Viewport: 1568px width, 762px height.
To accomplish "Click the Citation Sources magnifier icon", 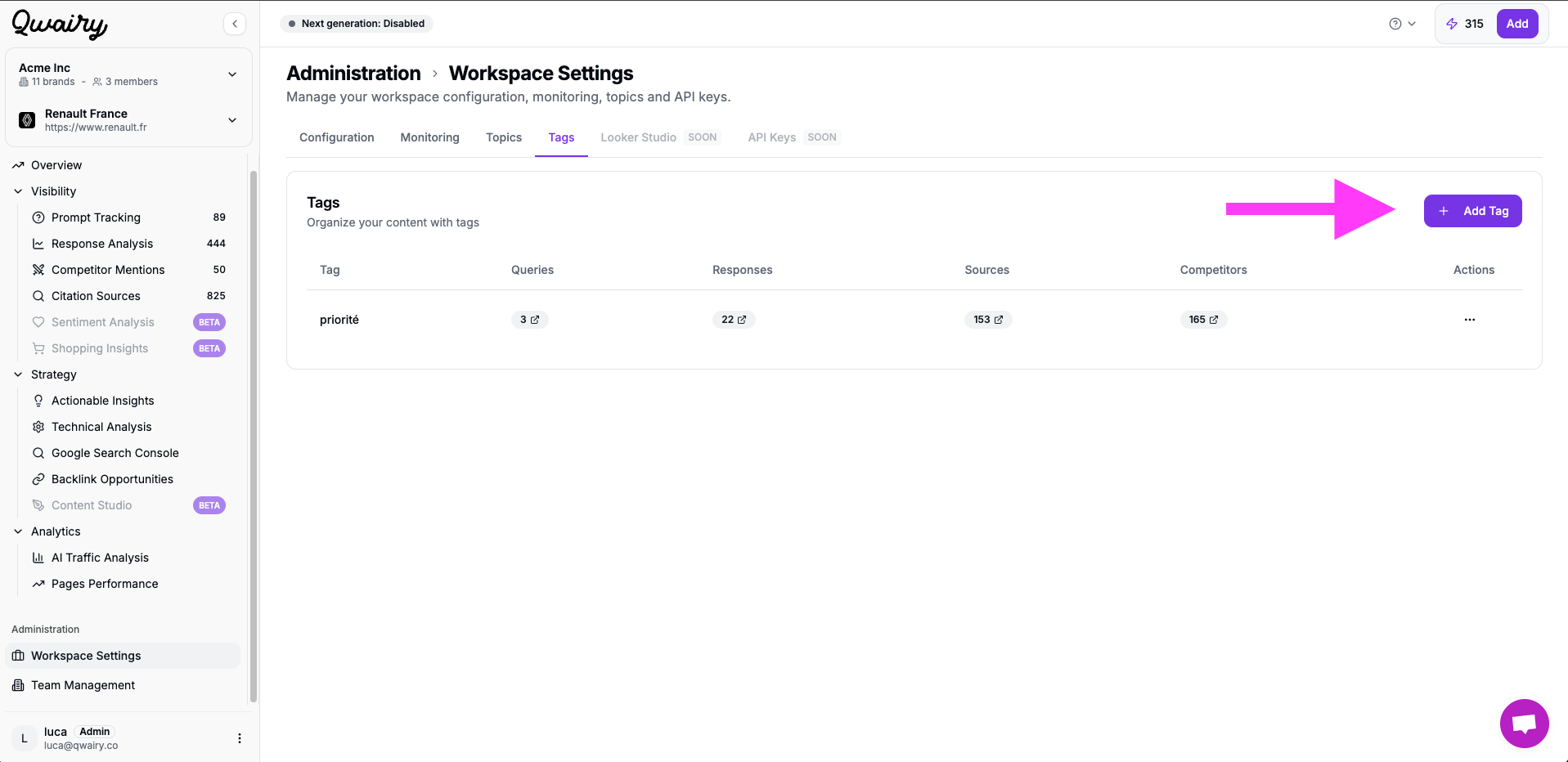I will tap(38, 296).
